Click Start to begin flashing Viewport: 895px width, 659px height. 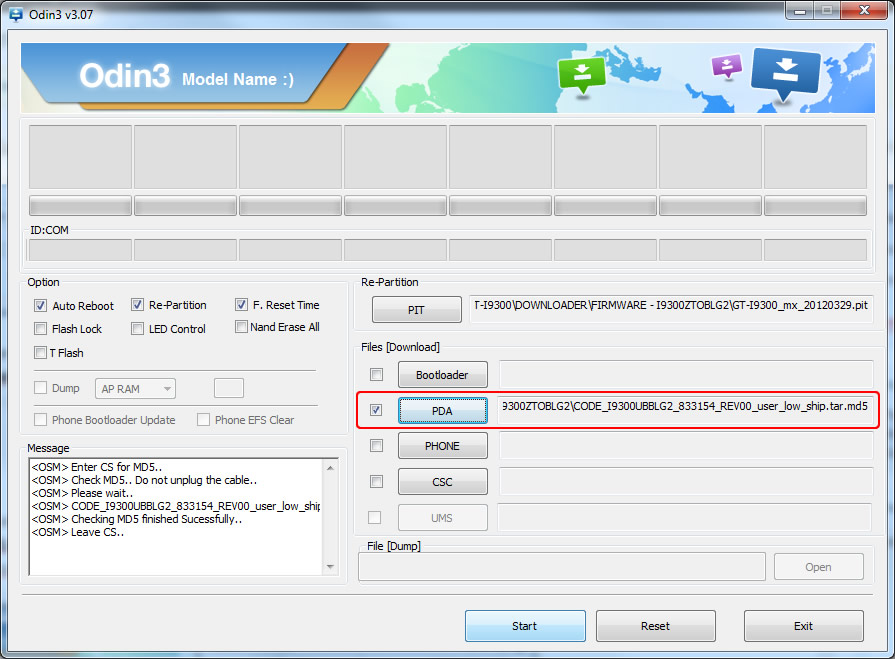coord(525,626)
